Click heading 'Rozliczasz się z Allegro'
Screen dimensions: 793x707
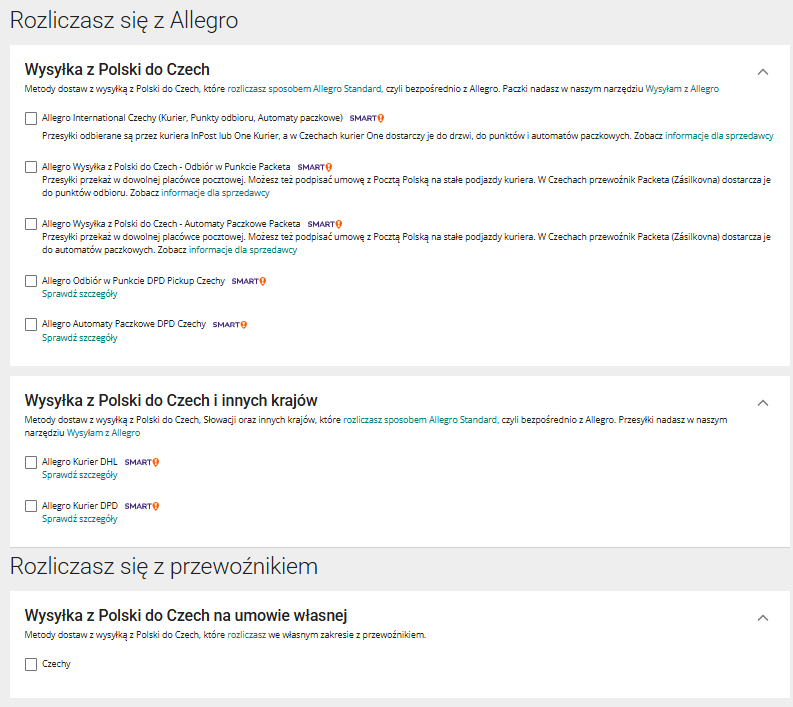coord(124,21)
